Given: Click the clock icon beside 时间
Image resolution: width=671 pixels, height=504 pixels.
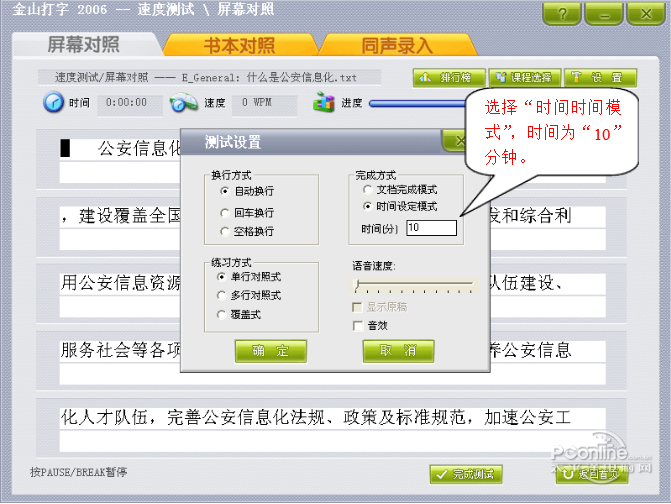Looking at the screenshot, I should click(53, 102).
